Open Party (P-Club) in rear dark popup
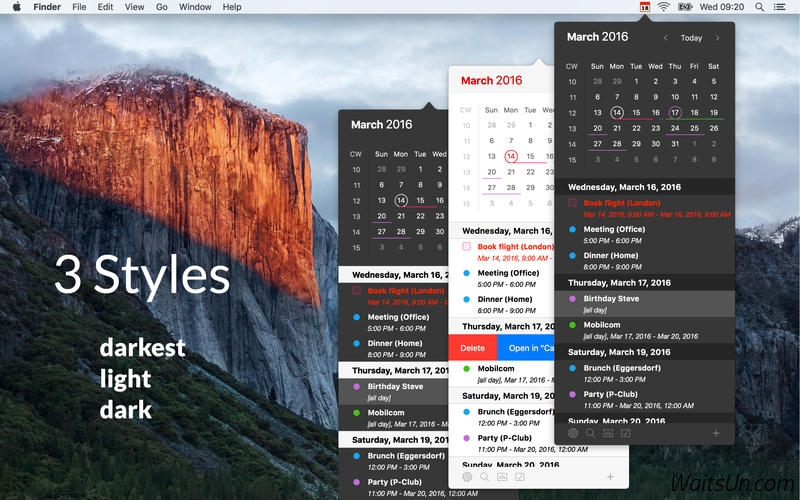Viewport: 800px width, 500px height. pyautogui.click(x=393, y=487)
